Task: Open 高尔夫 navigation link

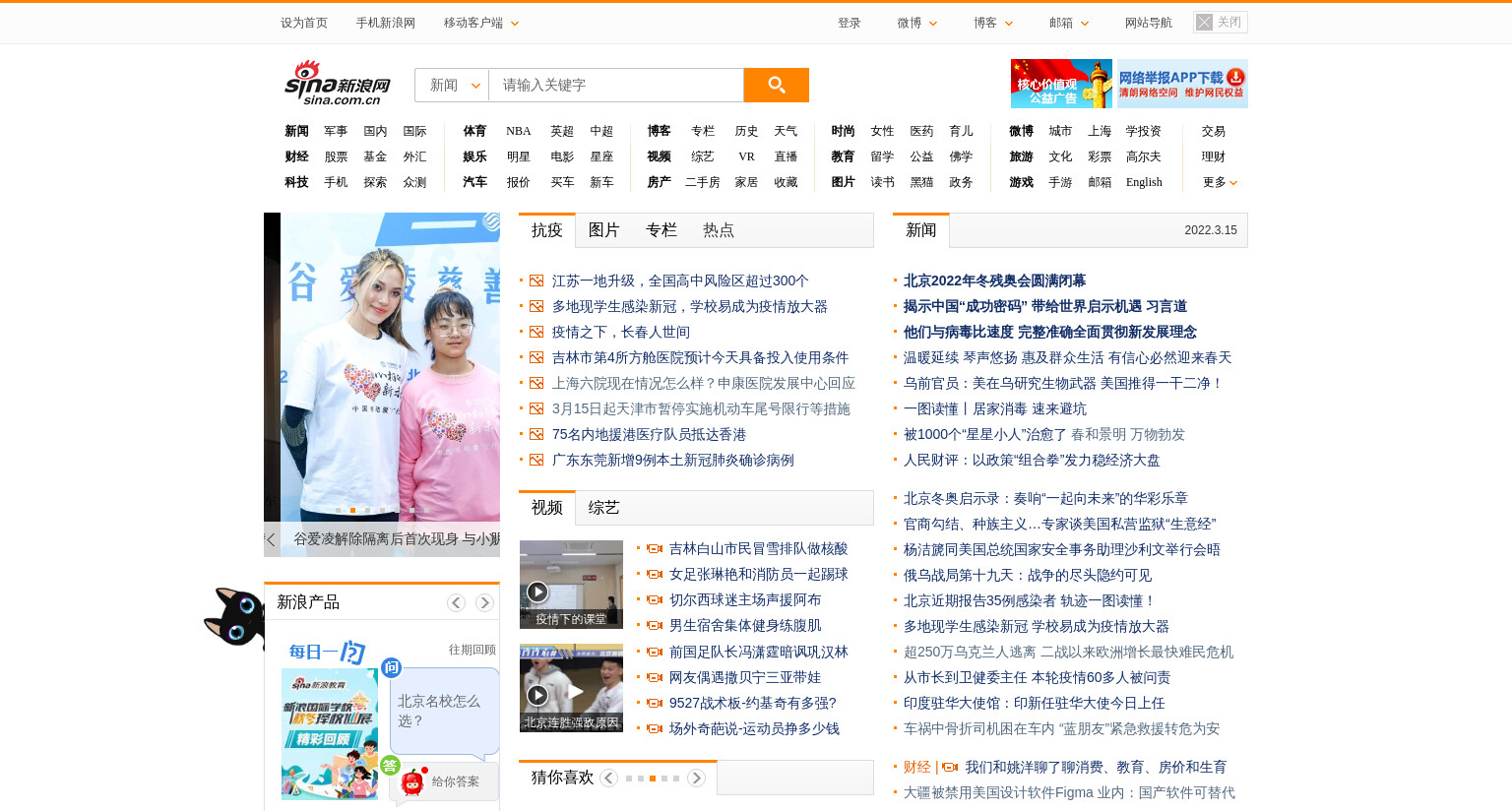Action: click(x=1144, y=156)
